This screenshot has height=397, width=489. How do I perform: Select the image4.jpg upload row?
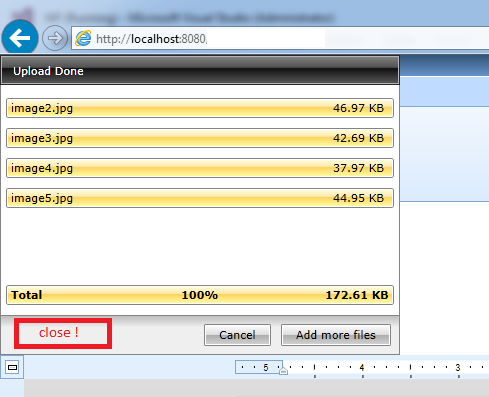coord(200,168)
